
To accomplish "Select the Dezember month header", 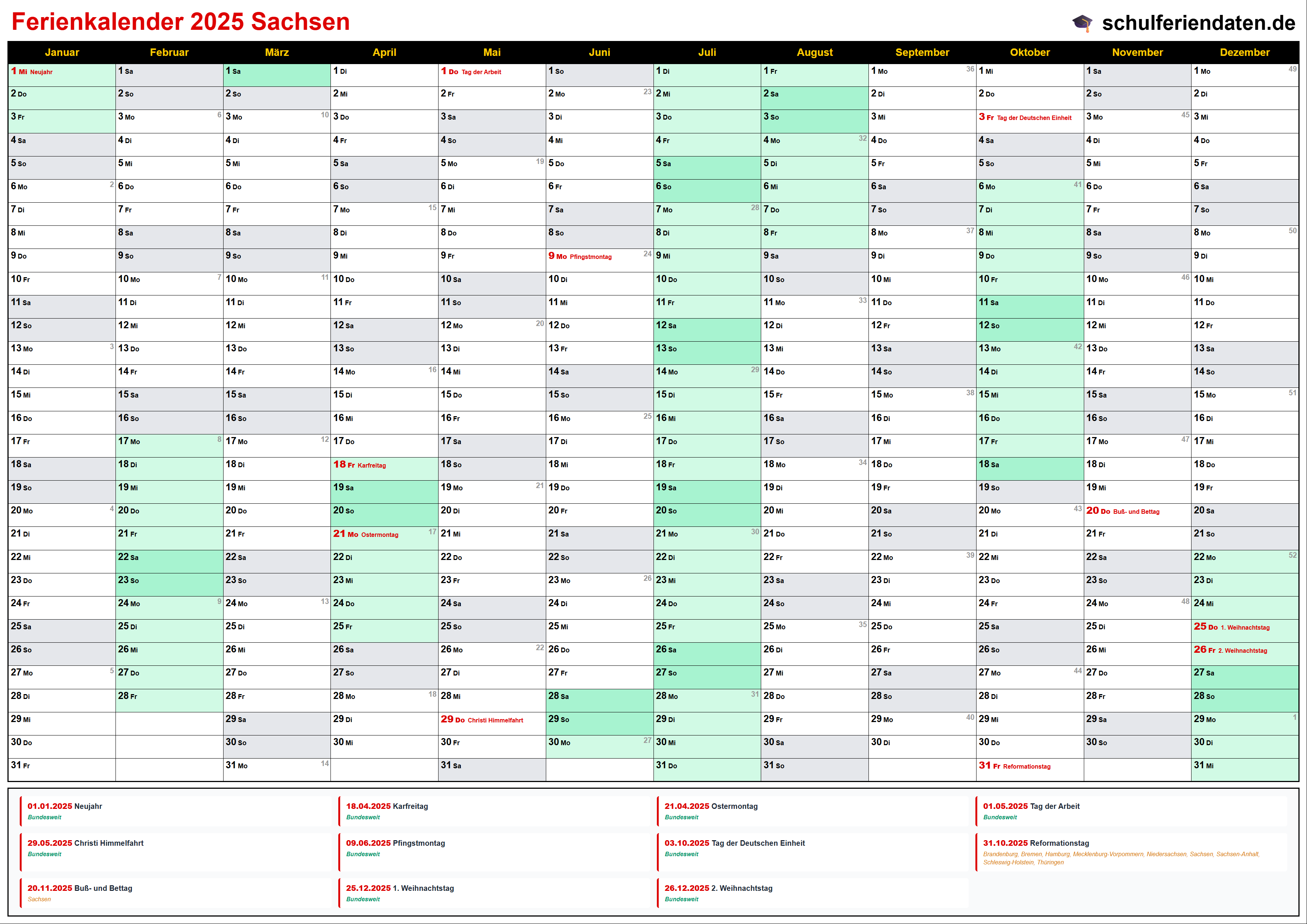I will (x=1244, y=53).
